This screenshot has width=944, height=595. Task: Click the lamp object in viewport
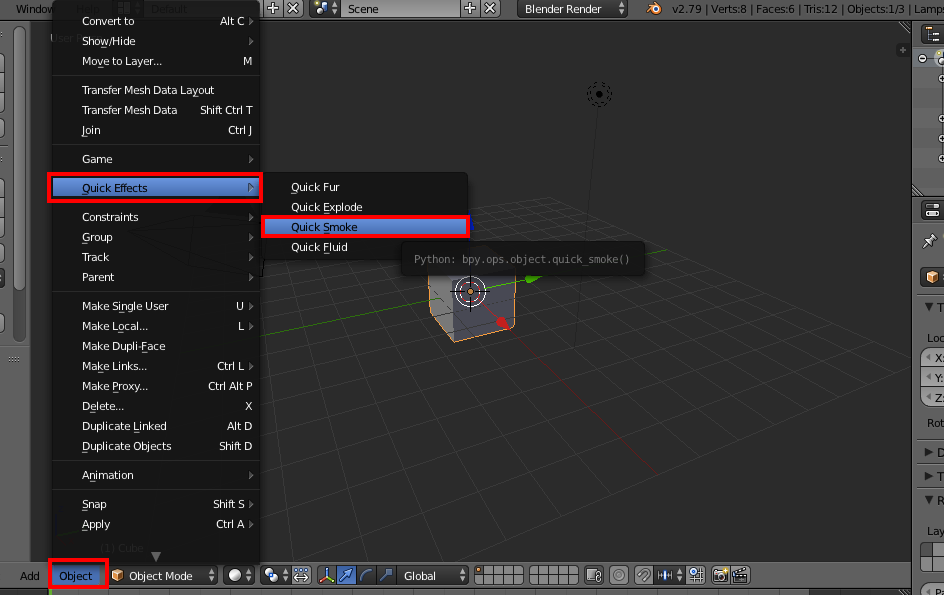click(x=599, y=94)
